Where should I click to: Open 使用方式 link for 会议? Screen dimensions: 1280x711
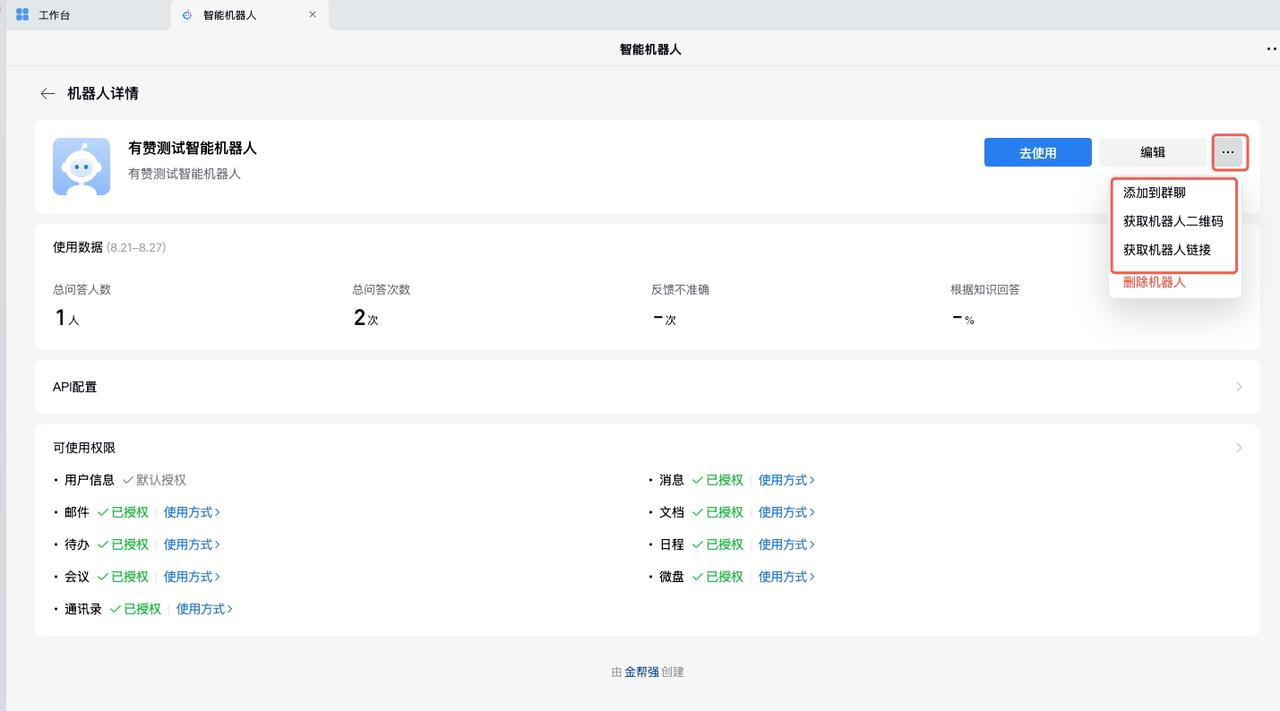point(192,576)
